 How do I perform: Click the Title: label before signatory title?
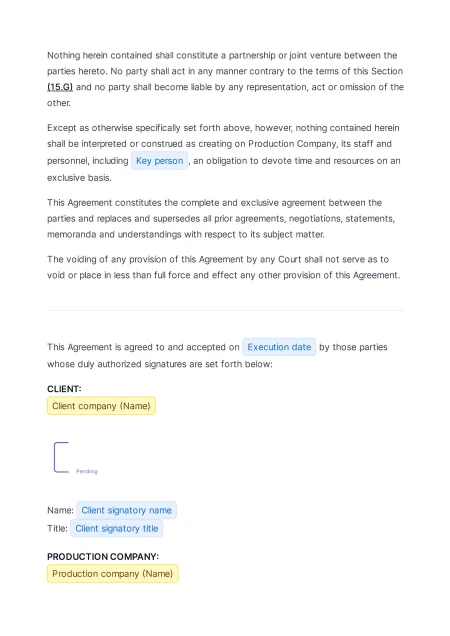click(57, 529)
